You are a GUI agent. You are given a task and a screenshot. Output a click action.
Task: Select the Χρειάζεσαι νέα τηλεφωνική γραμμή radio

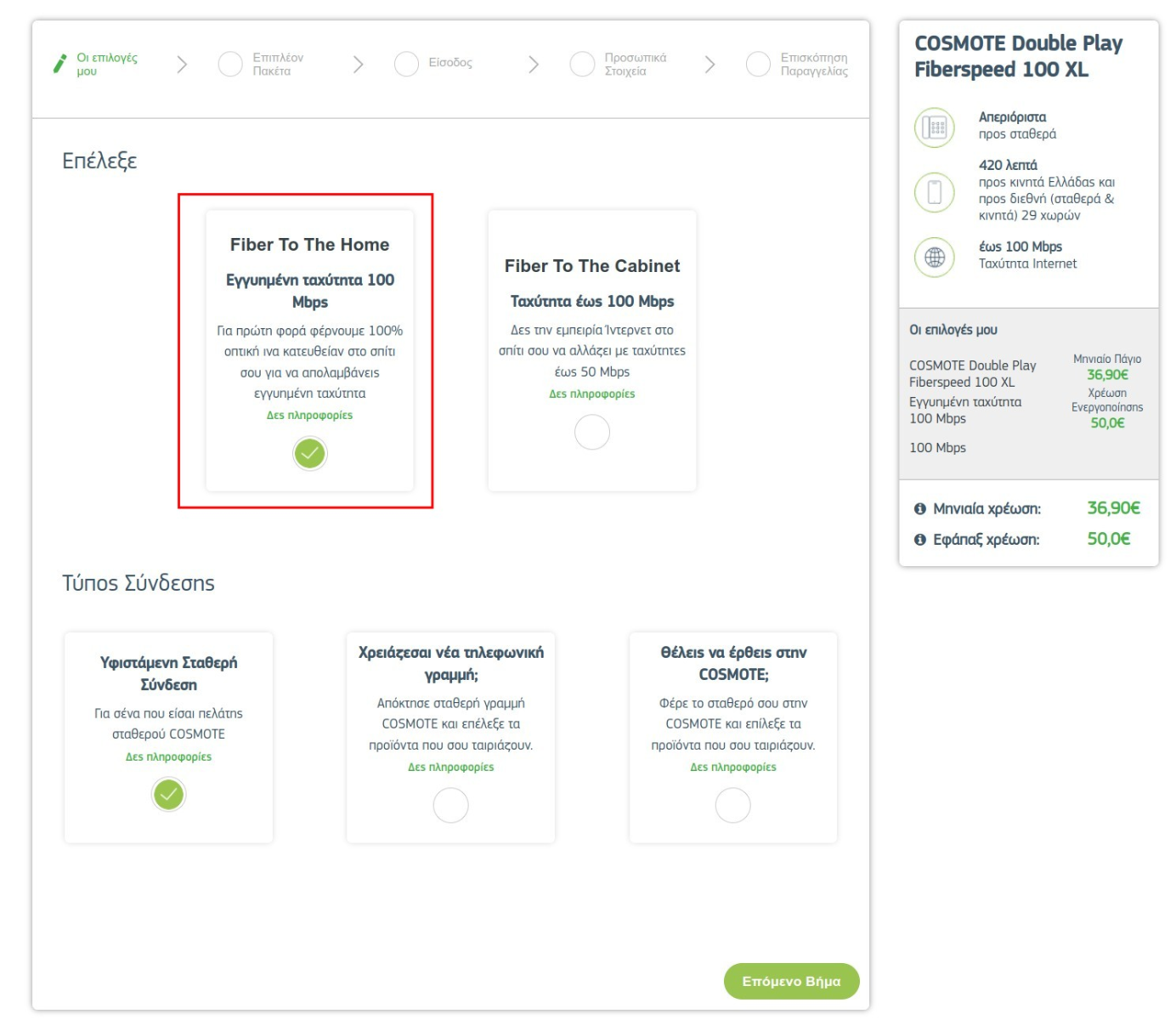(450, 805)
